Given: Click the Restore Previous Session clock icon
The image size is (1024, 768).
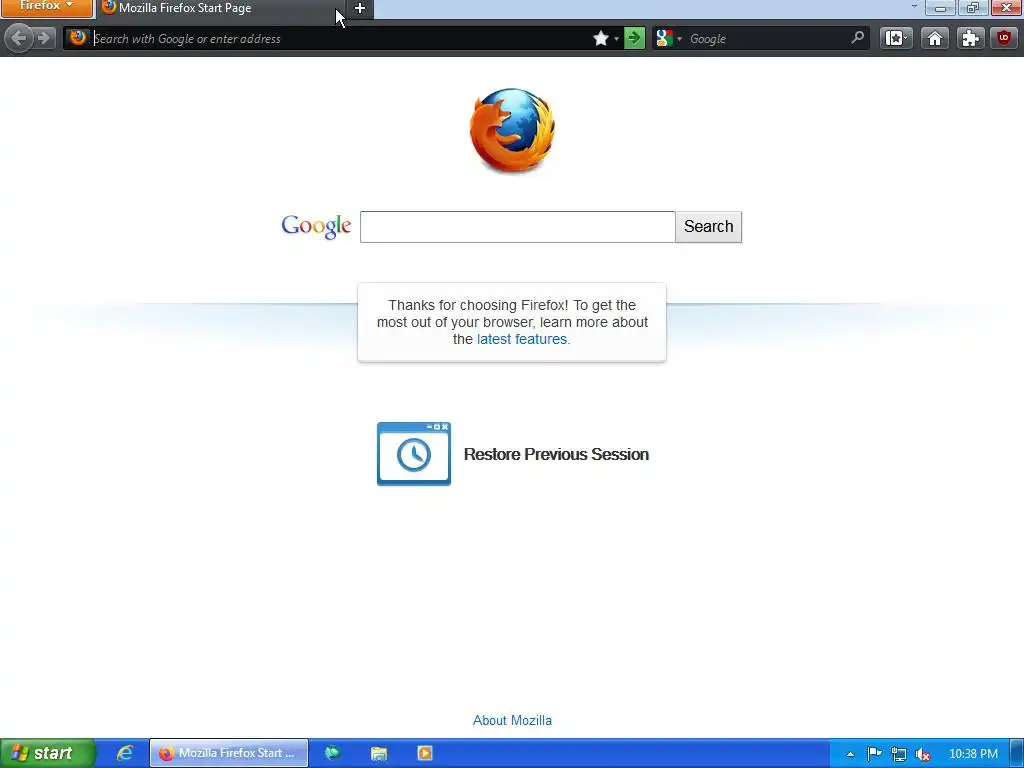Looking at the screenshot, I should pyautogui.click(x=414, y=454).
